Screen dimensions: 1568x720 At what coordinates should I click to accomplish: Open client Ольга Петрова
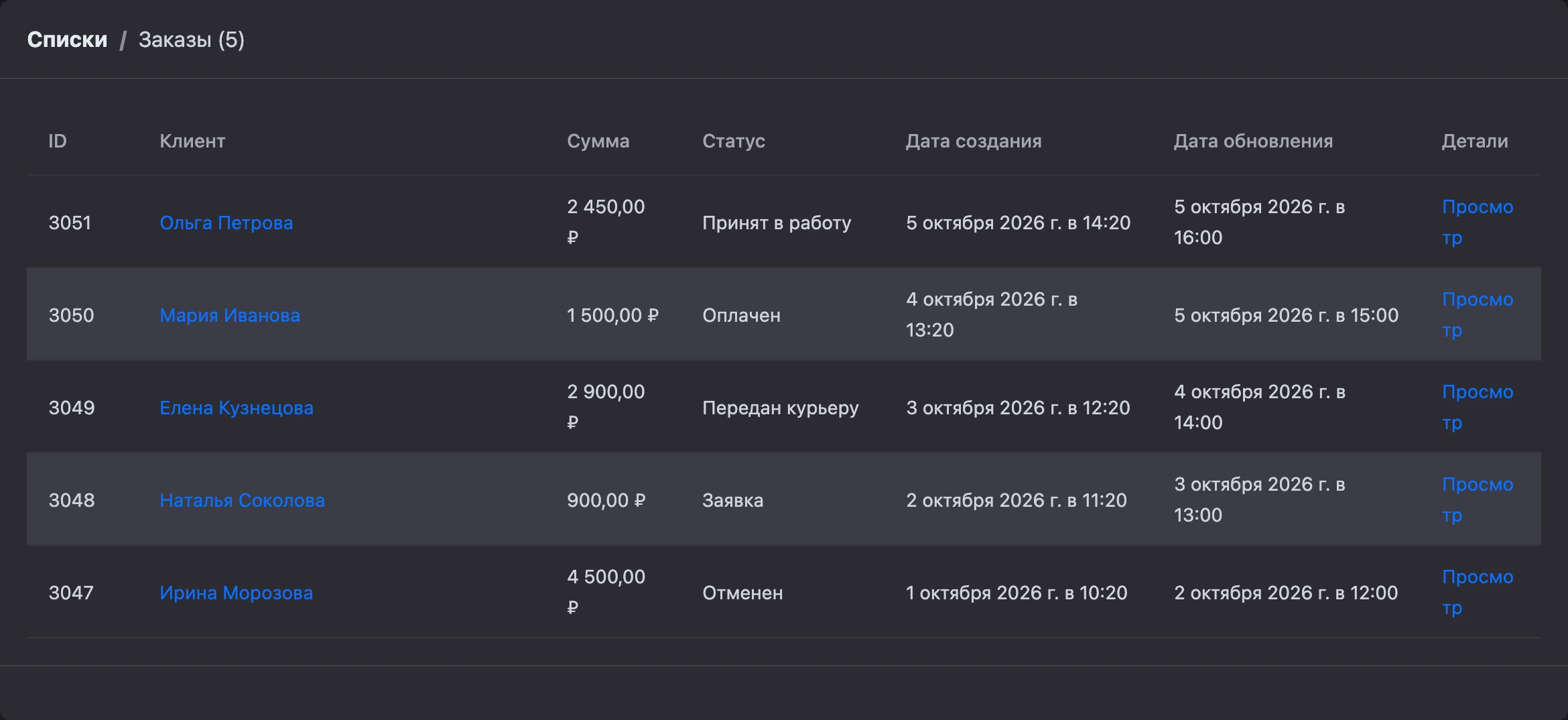[x=226, y=223]
